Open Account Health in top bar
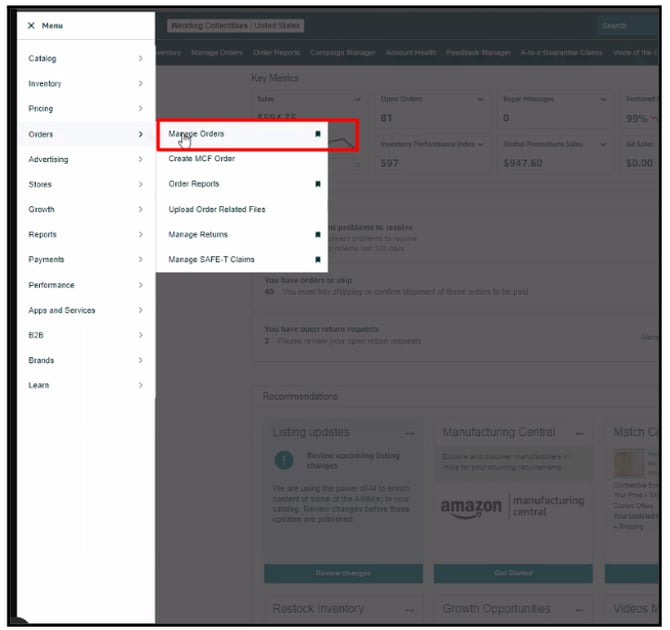 point(411,52)
